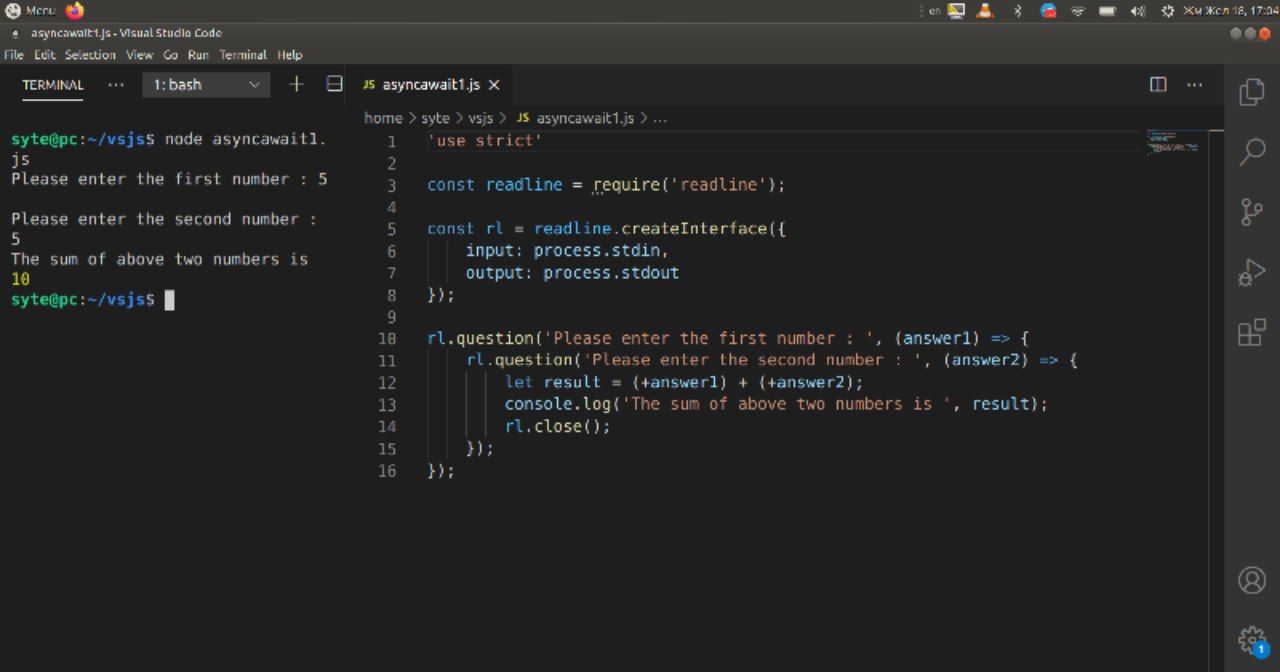Open the Selection menu
This screenshot has width=1280, height=672.
point(90,55)
